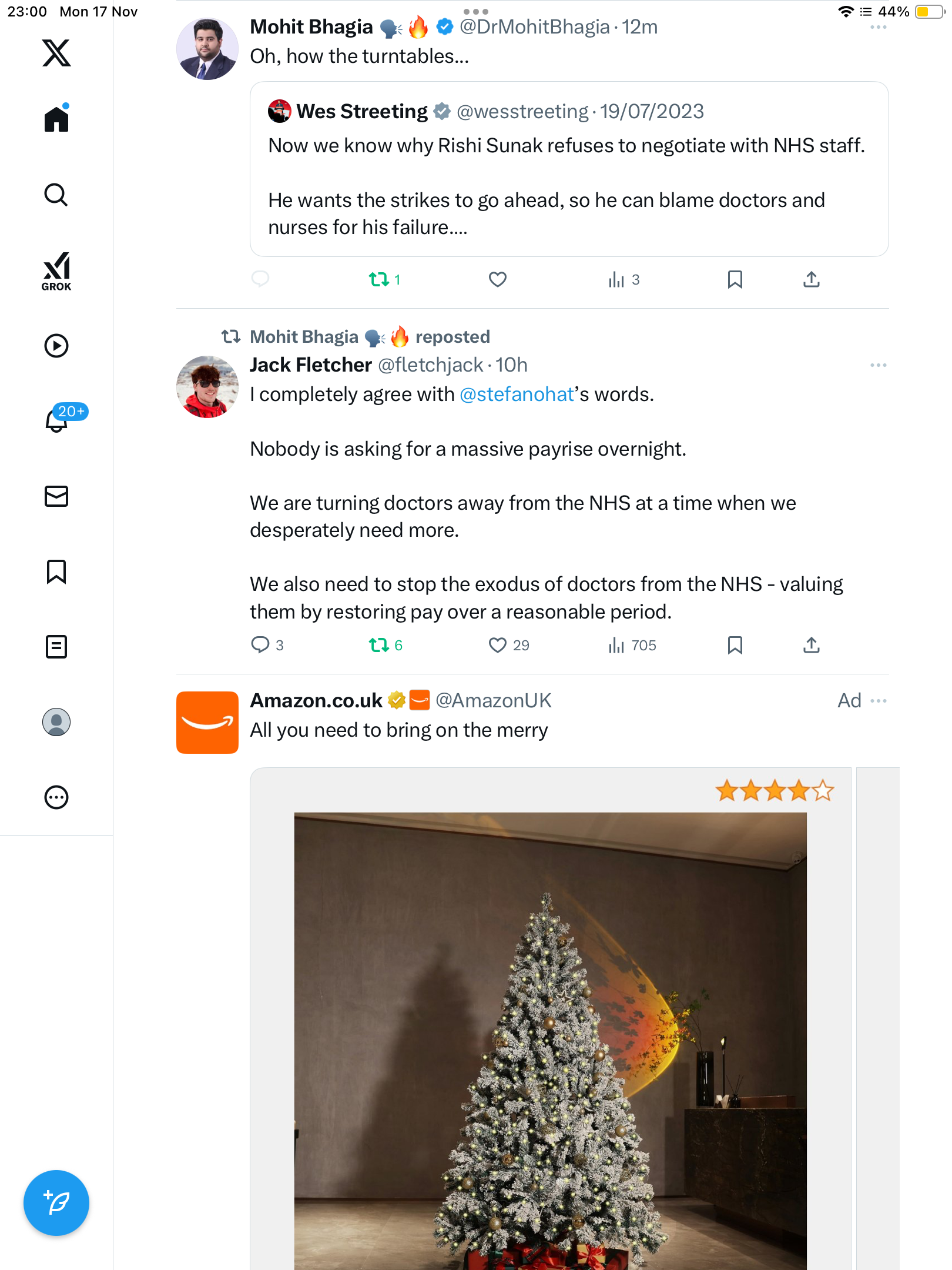Open the video play section in sidebar
952x1270 pixels.
tap(56, 346)
